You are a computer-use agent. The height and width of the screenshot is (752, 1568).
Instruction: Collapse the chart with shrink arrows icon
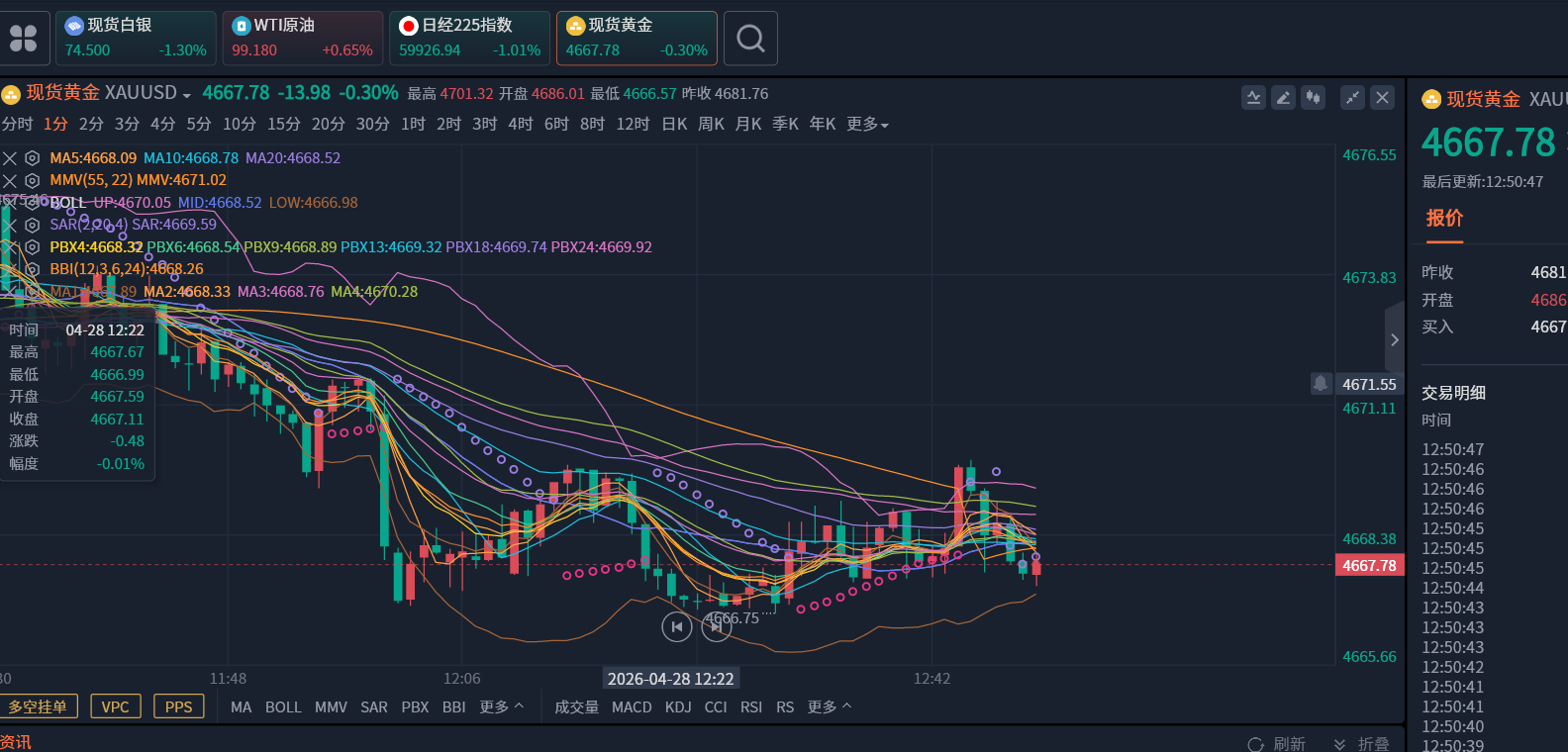pyautogui.click(x=1352, y=97)
